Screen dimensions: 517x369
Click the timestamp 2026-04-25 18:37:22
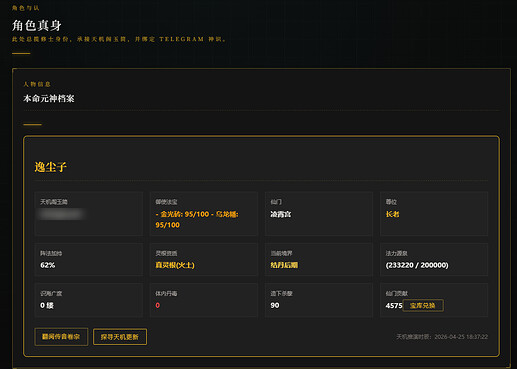point(461,337)
